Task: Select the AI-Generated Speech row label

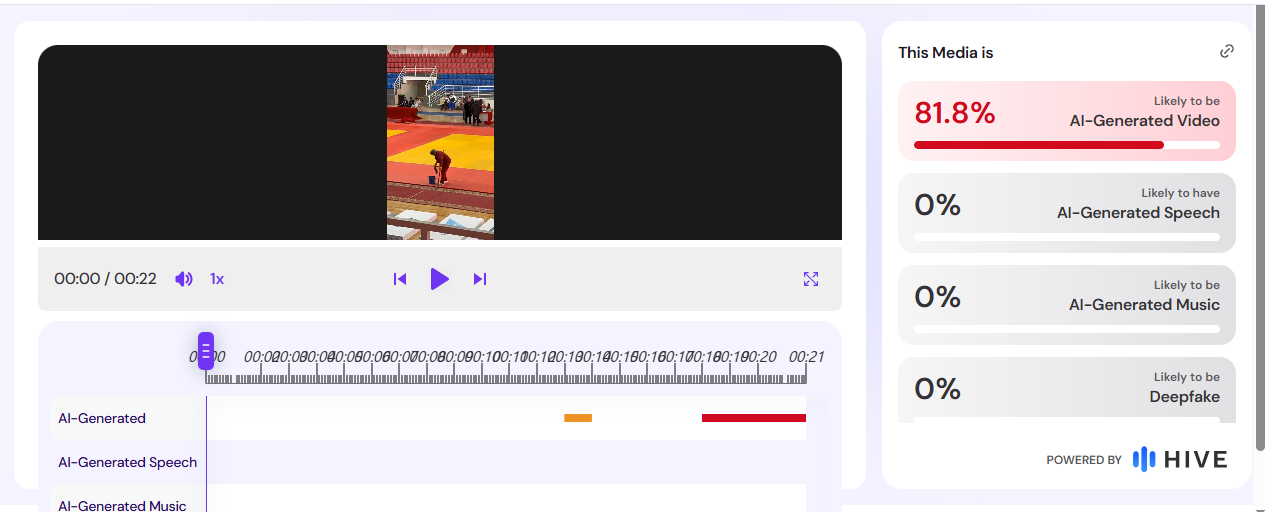Action: point(128,462)
